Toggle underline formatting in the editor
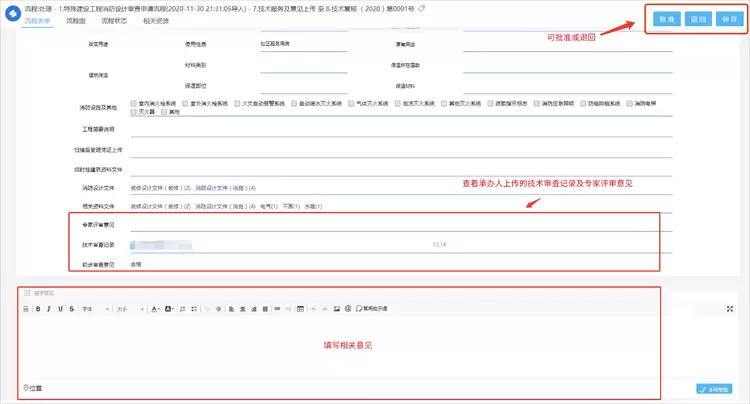Screen dimensions: 750x404 [60, 309]
